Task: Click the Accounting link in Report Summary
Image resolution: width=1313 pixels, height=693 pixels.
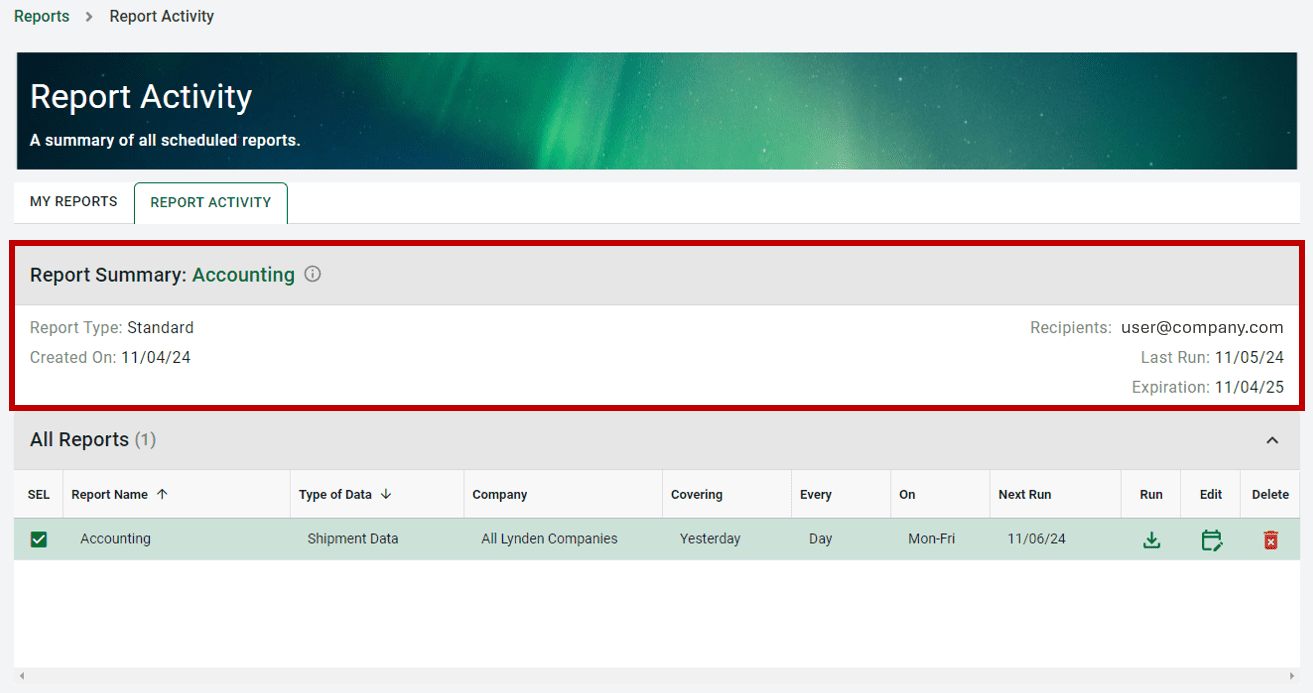Action: (243, 275)
